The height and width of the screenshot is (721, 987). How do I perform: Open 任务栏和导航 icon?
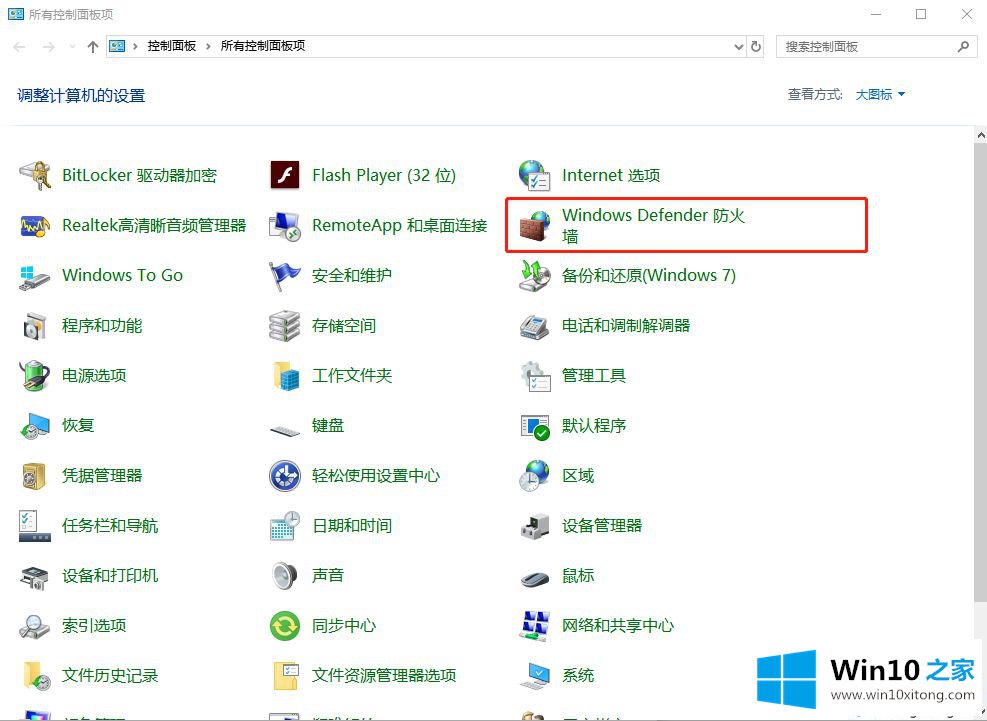click(x=35, y=526)
